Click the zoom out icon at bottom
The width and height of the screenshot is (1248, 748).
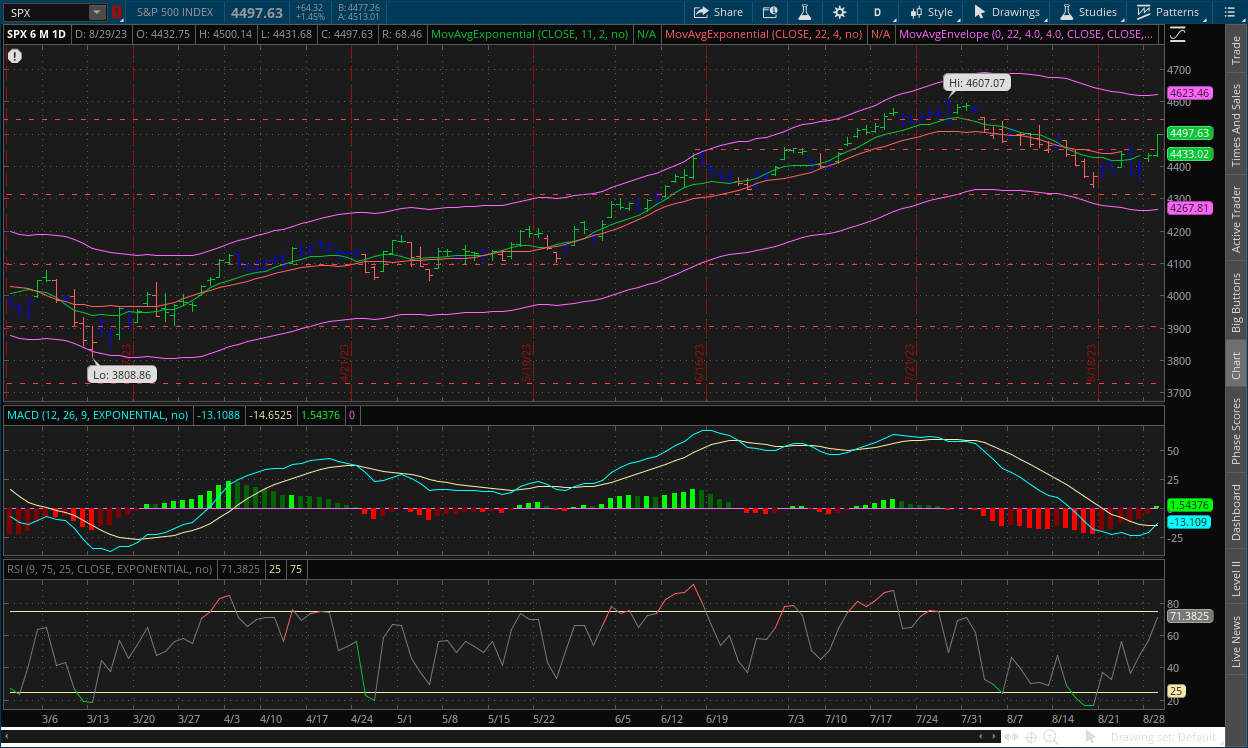(x=1070, y=737)
